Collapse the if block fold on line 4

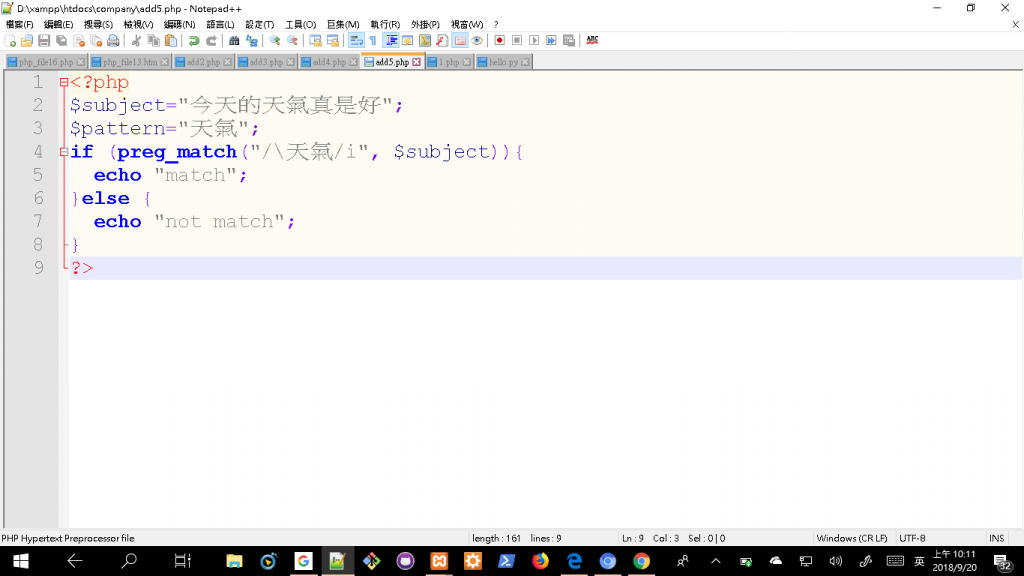[x=63, y=152]
